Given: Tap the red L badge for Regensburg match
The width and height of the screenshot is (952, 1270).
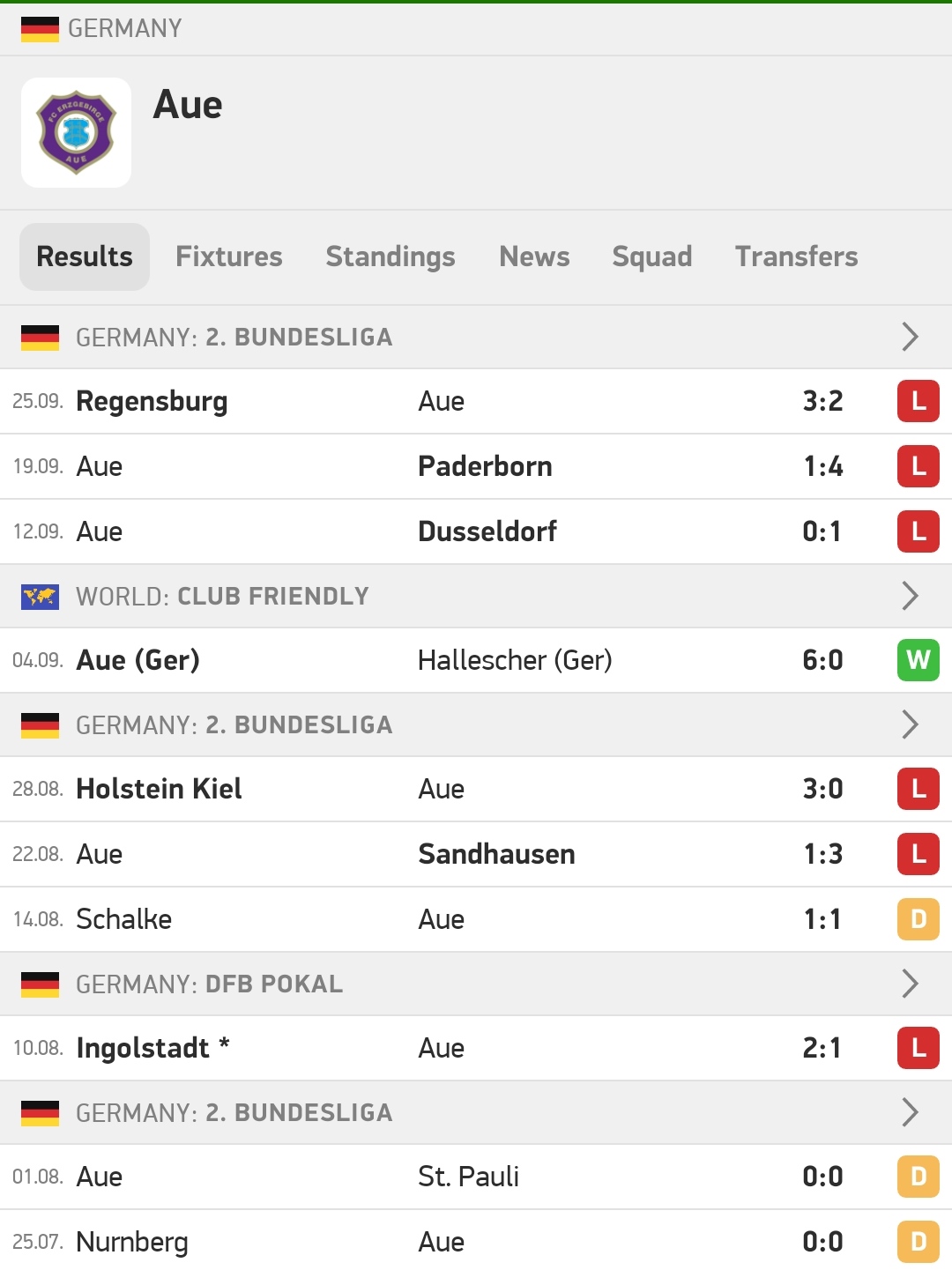Looking at the screenshot, I should point(919,401).
